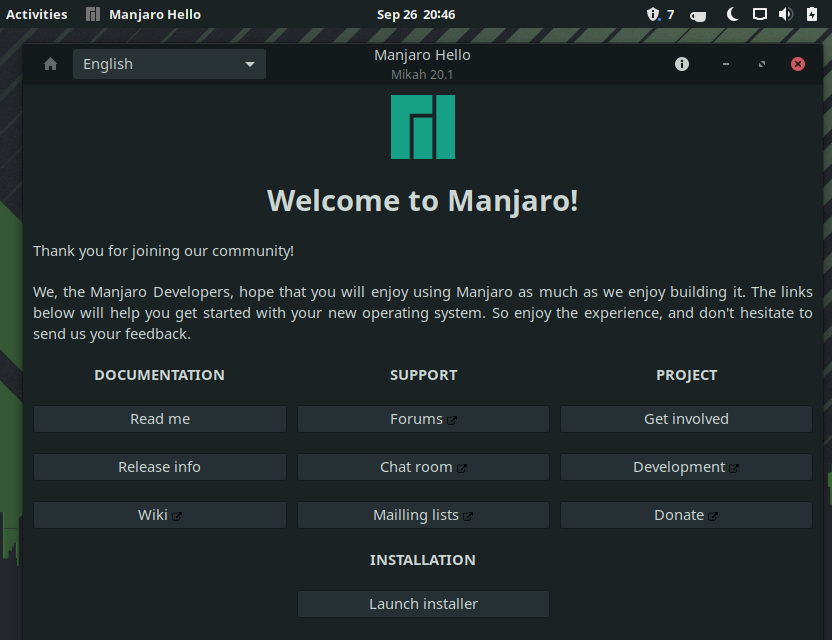Click the shield updates indicator in top bar
This screenshot has height=640, width=832.
pyautogui.click(x=660, y=14)
